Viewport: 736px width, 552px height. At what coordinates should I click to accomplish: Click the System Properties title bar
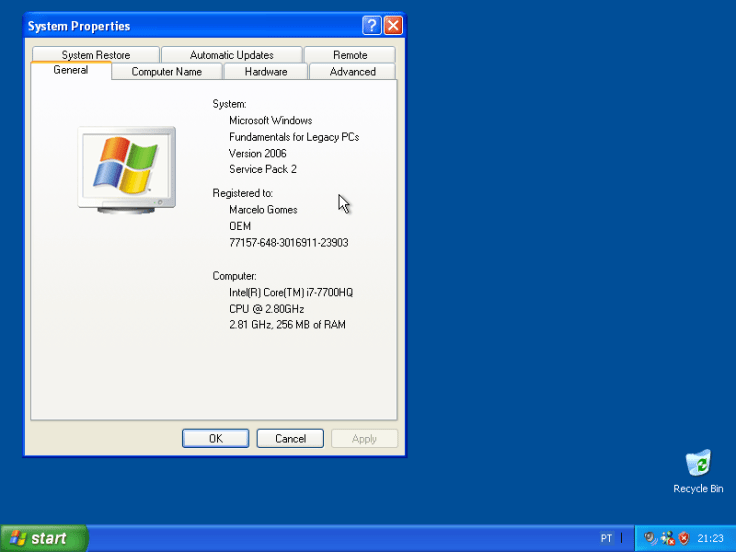190,26
